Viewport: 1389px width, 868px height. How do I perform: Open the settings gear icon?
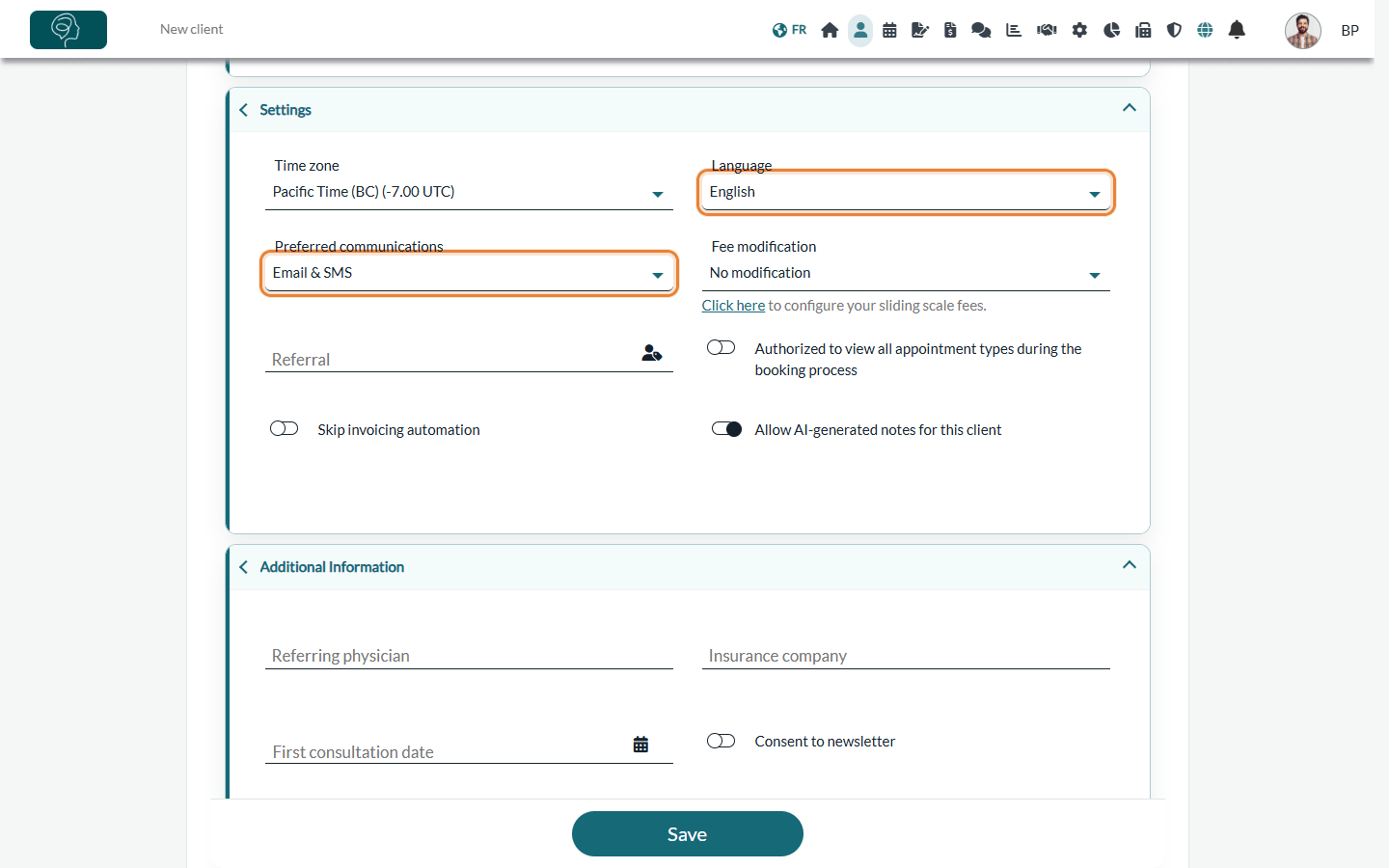pyautogui.click(x=1079, y=30)
